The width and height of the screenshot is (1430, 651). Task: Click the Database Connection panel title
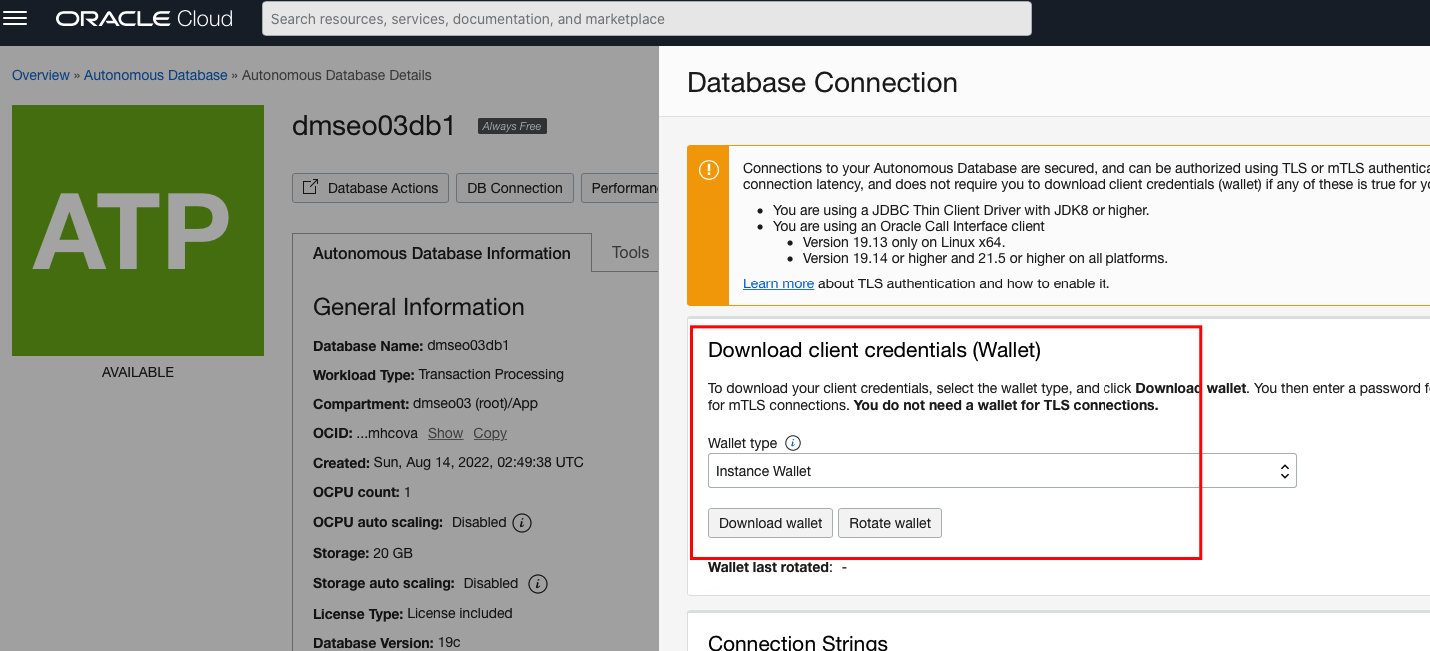point(822,82)
